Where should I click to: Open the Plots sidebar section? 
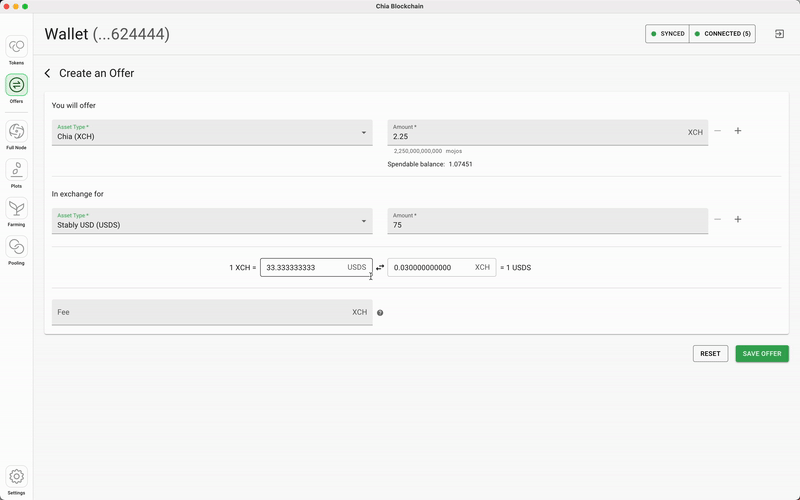[x=16, y=173]
